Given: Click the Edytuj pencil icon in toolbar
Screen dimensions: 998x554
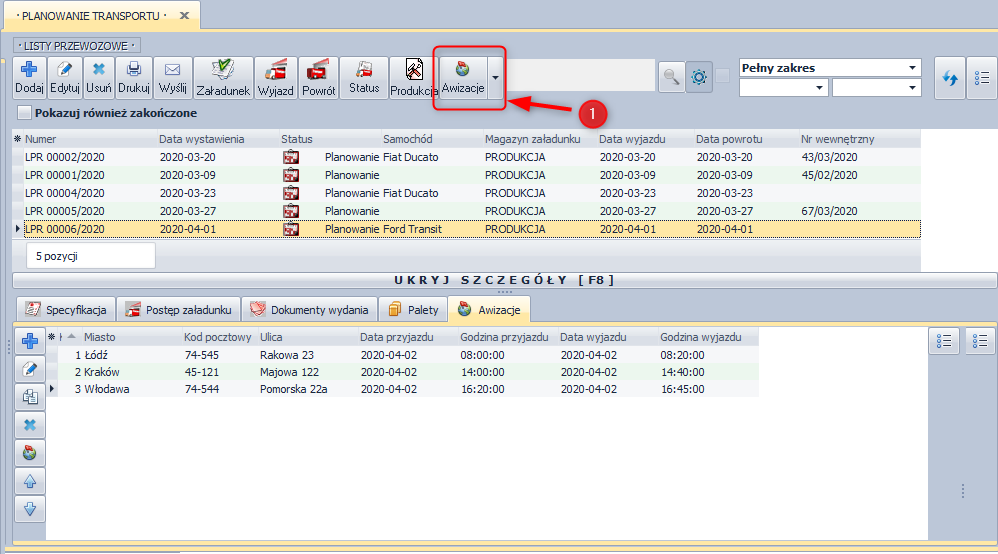Looking at the screenshot, I should pos(65,77).
